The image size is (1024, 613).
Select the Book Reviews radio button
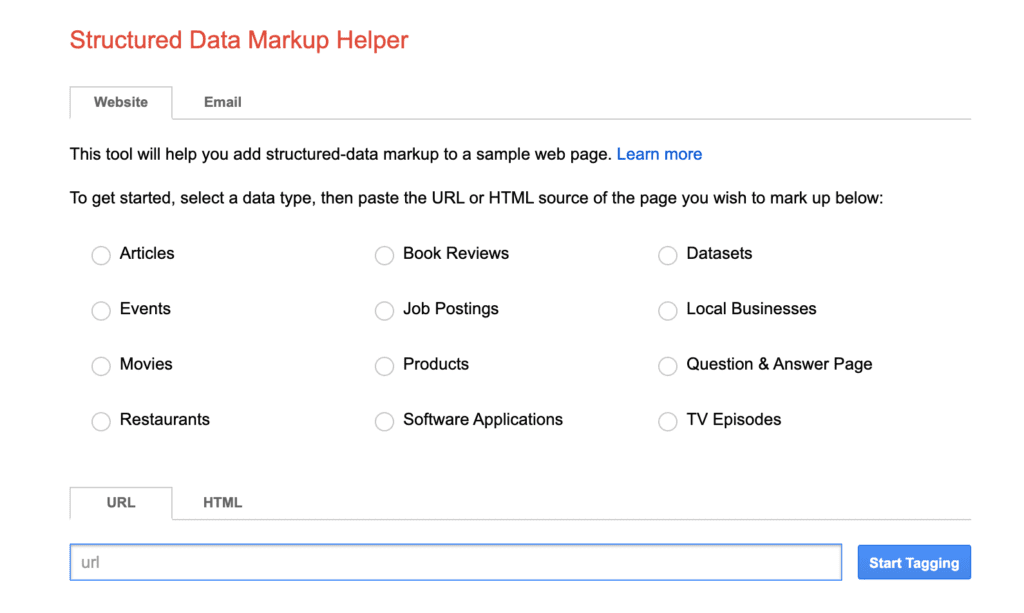coord(385,255)
